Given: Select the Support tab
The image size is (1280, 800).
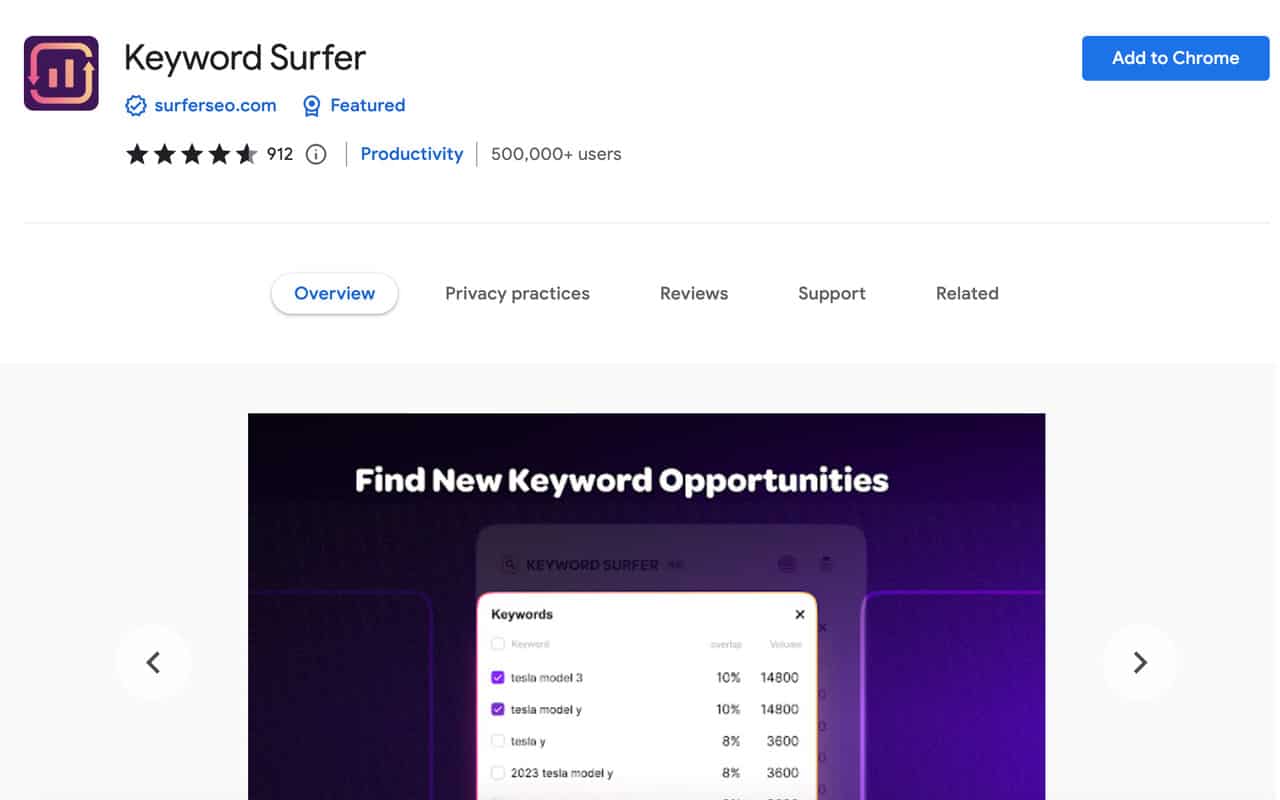Looking at the screenshot, I should [832, 293].
